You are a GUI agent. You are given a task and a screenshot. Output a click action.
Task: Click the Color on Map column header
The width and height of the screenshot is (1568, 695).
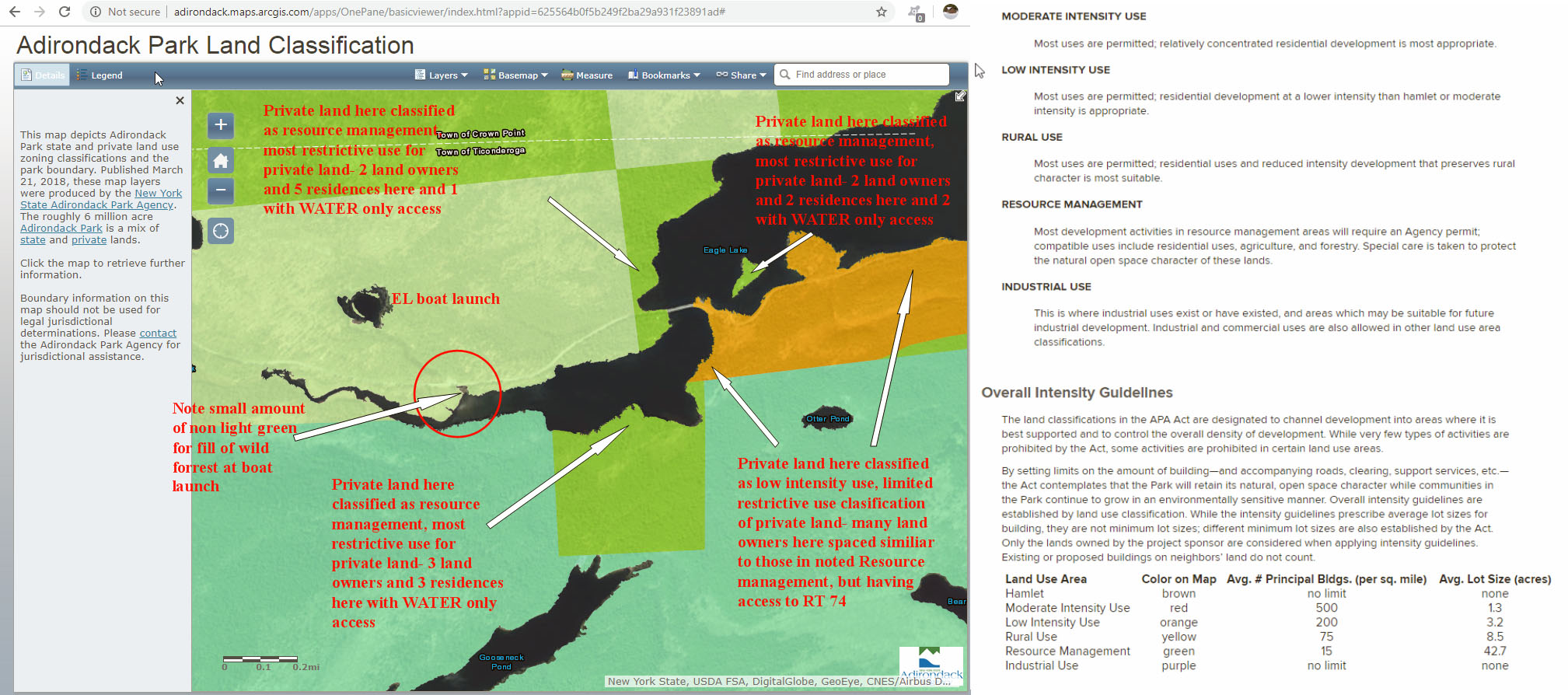(1179, 579)
